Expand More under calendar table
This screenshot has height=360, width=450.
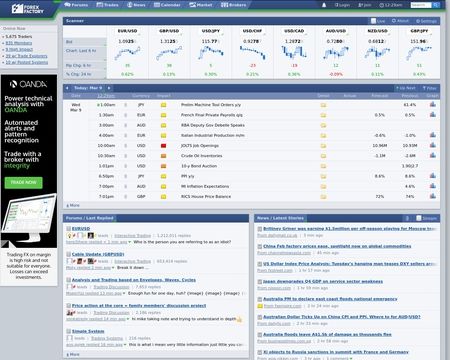click(73, 205)
